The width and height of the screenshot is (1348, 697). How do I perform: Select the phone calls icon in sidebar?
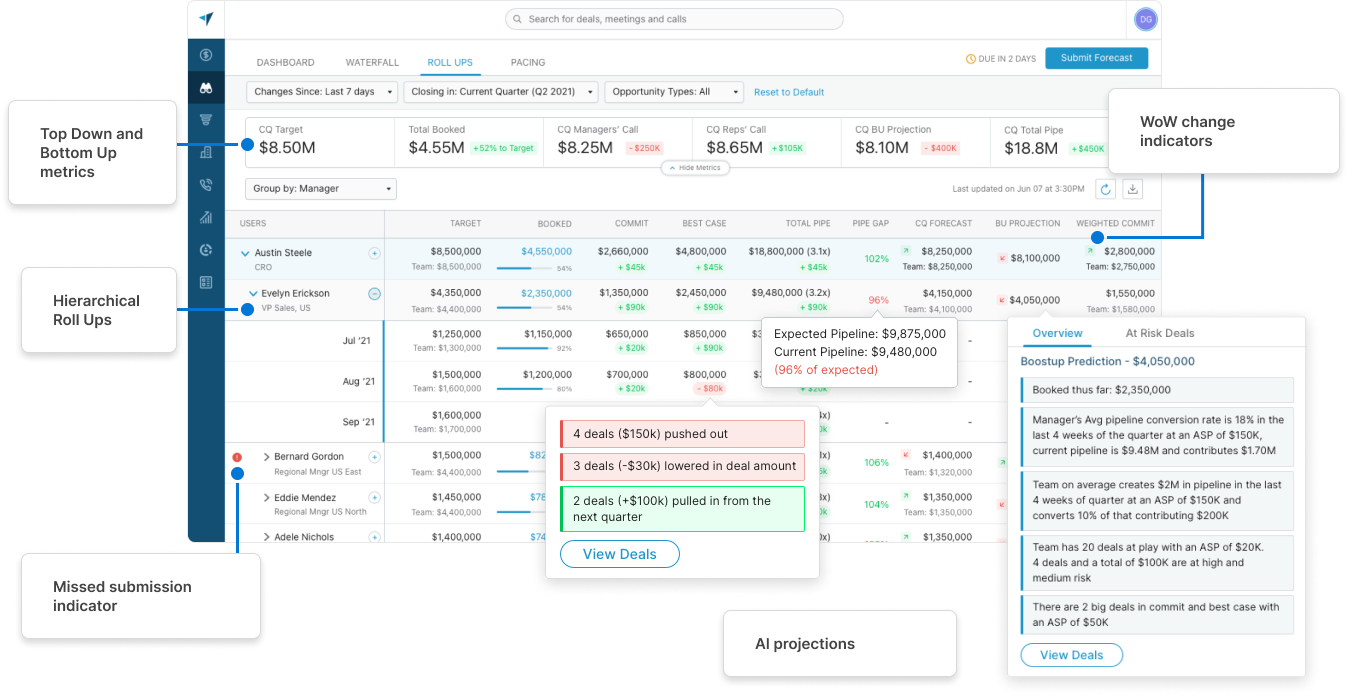pyautogui.click(x=206, y=185)
